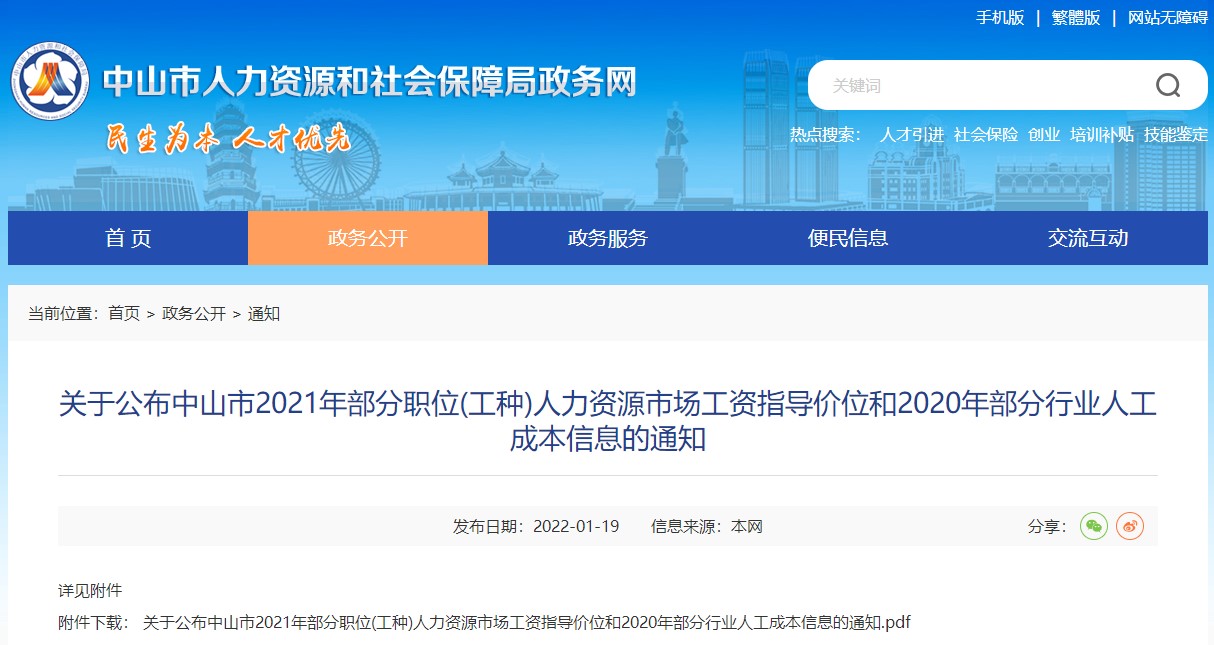Share the article via the Weibo icon
1214x645 pixels.
1130,526
